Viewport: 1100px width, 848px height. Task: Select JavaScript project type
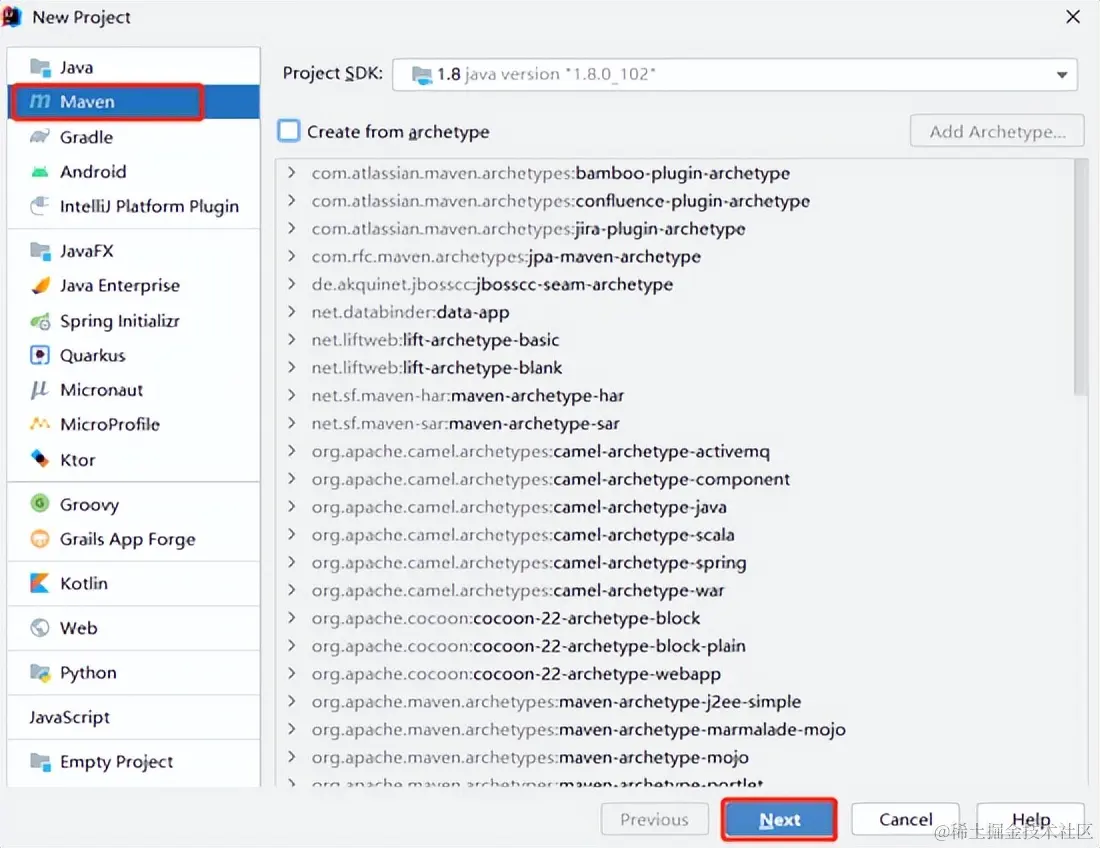pos(133,717)
